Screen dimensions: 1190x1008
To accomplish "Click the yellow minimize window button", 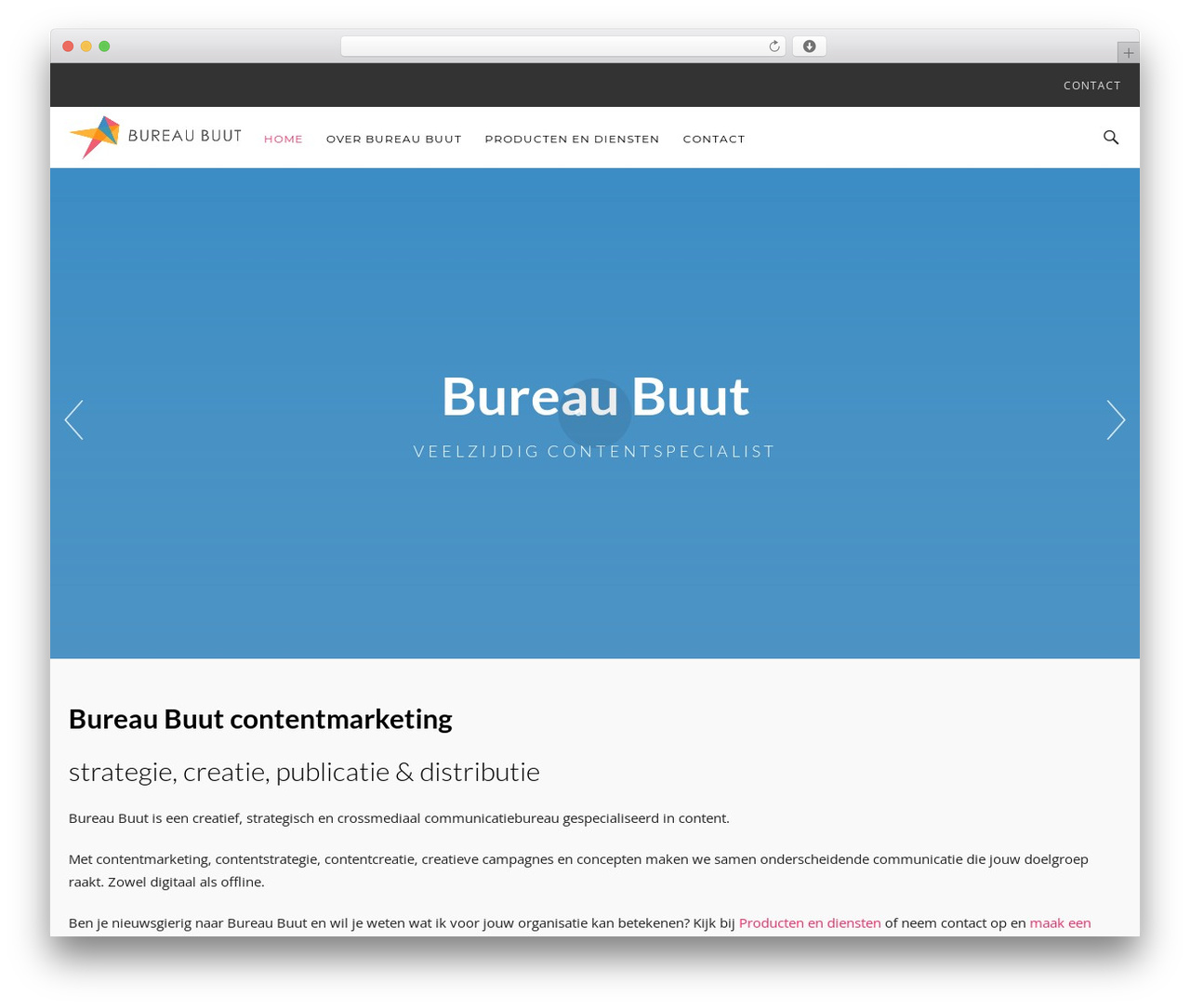I will click(86, 46).
